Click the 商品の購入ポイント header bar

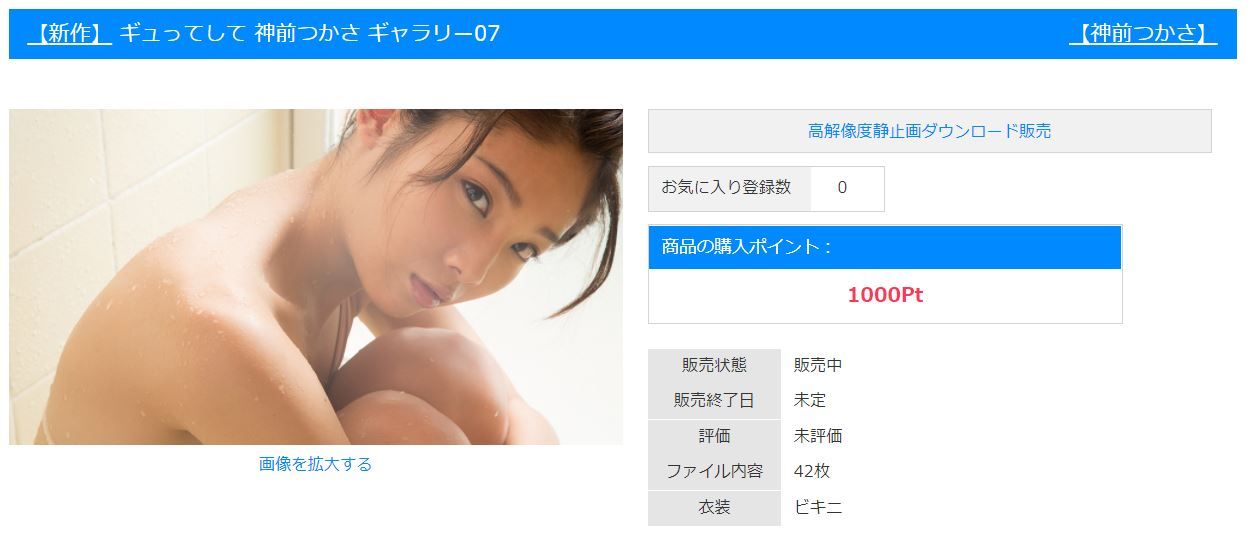coord(885,247)
